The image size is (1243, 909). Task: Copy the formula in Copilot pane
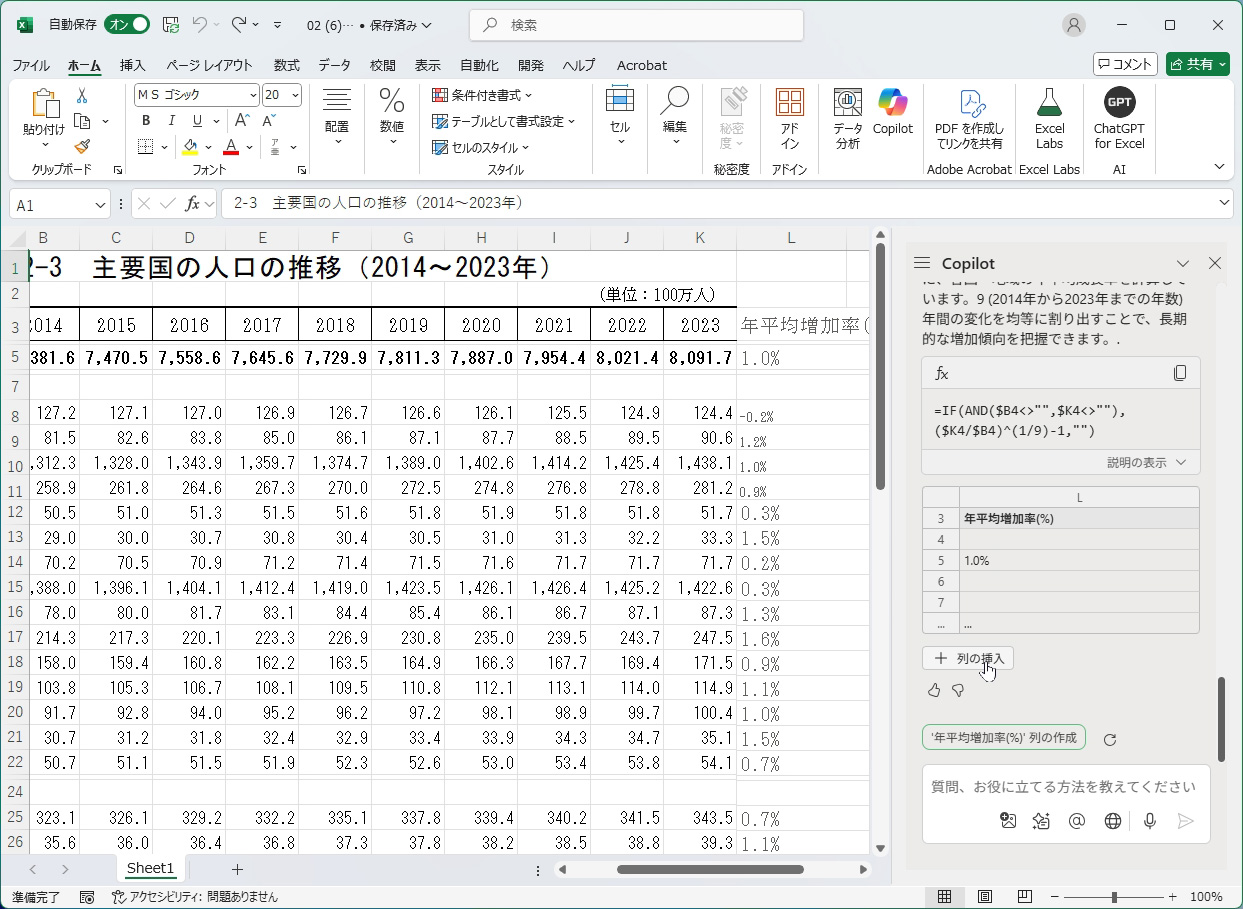[x=1180, y=373]
